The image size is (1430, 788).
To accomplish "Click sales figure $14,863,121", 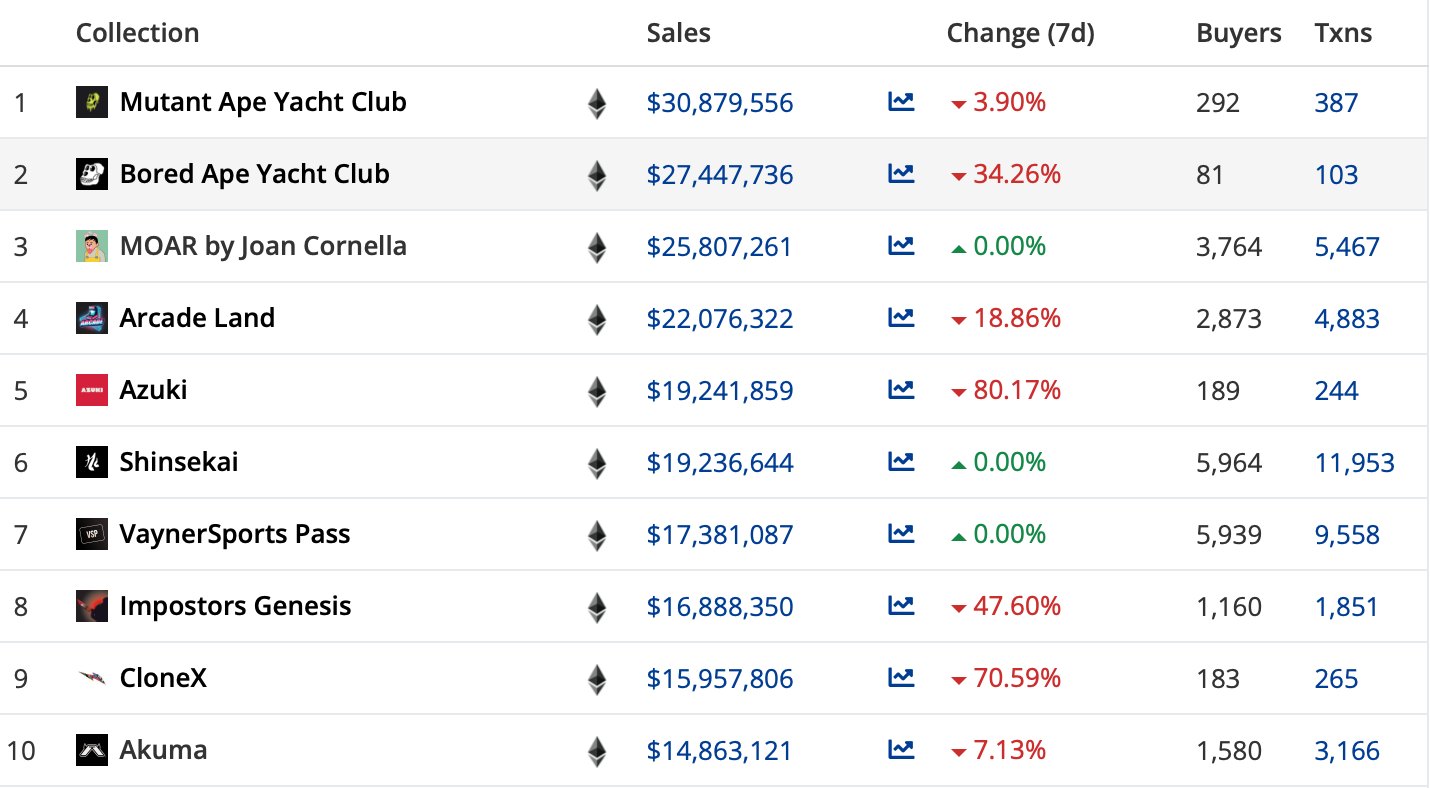I will [x=719, y=751].
